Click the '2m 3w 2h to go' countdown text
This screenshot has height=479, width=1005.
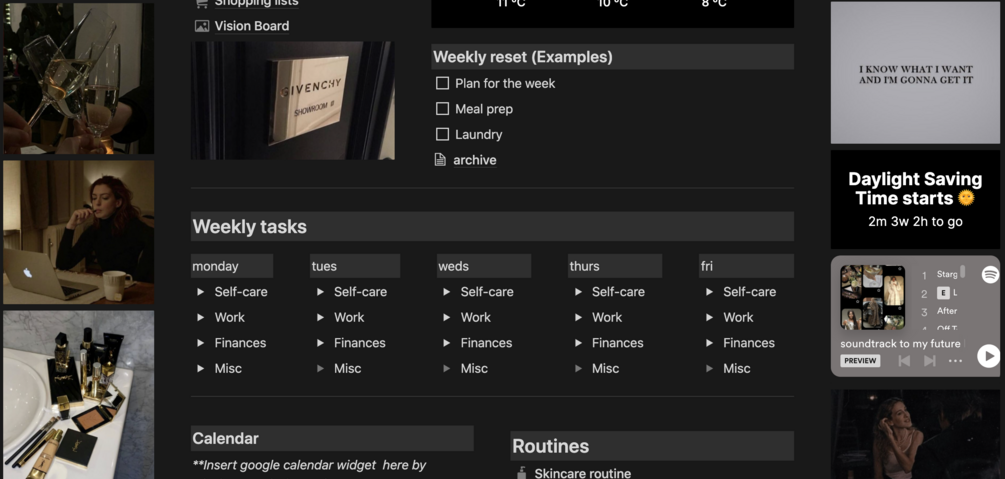(x=915, y=222)
